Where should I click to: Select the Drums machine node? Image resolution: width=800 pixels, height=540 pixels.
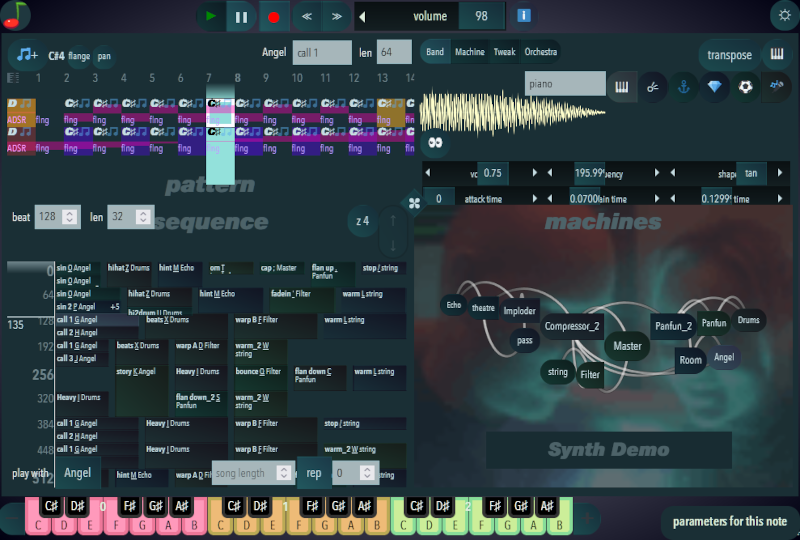pos(748,320)
